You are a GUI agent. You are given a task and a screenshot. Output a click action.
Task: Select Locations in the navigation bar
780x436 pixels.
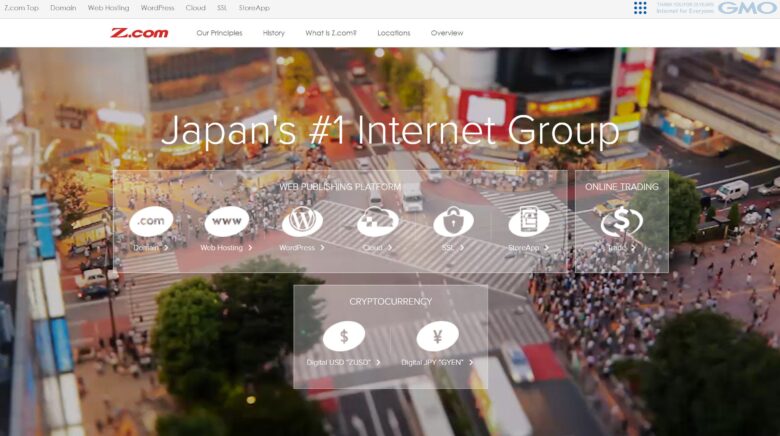[x=394, y=33]
